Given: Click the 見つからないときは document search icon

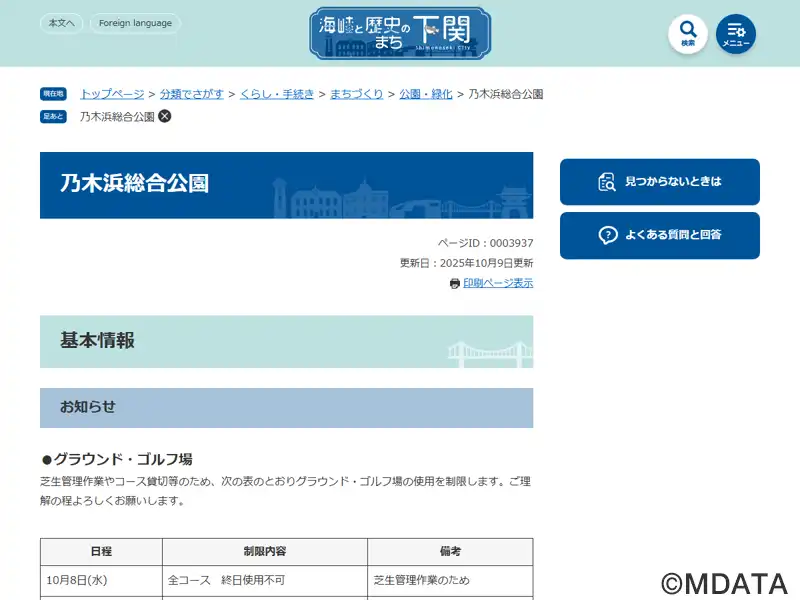Looking at the screenshot, I should pyautogui.click(x=607, y=182).
